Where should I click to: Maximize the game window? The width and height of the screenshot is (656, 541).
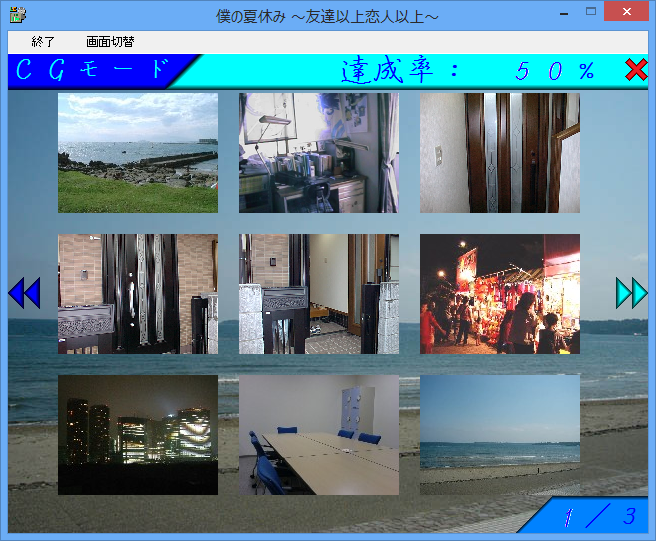coord(590,13)
